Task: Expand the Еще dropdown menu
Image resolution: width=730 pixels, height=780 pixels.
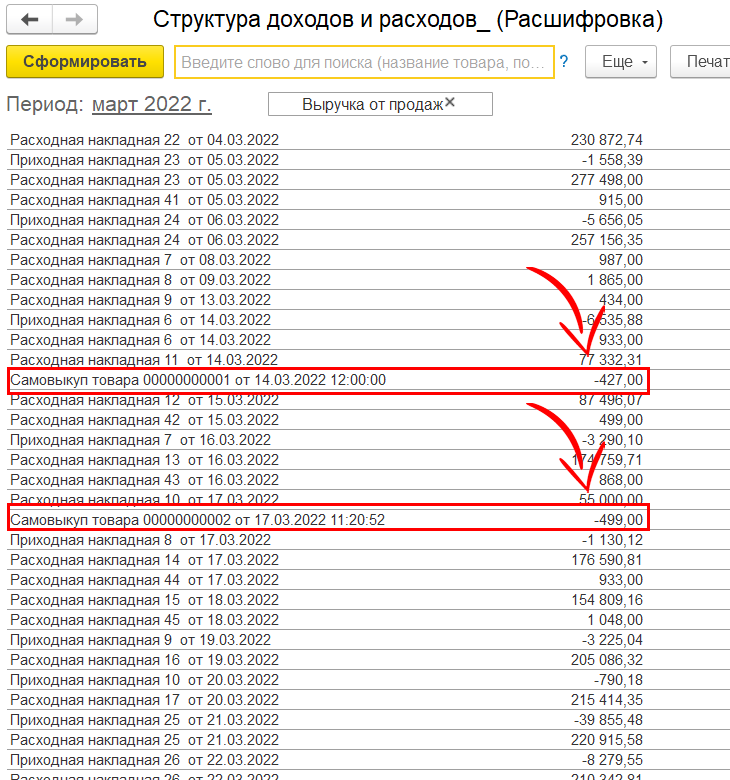Action: click(627, 62)
